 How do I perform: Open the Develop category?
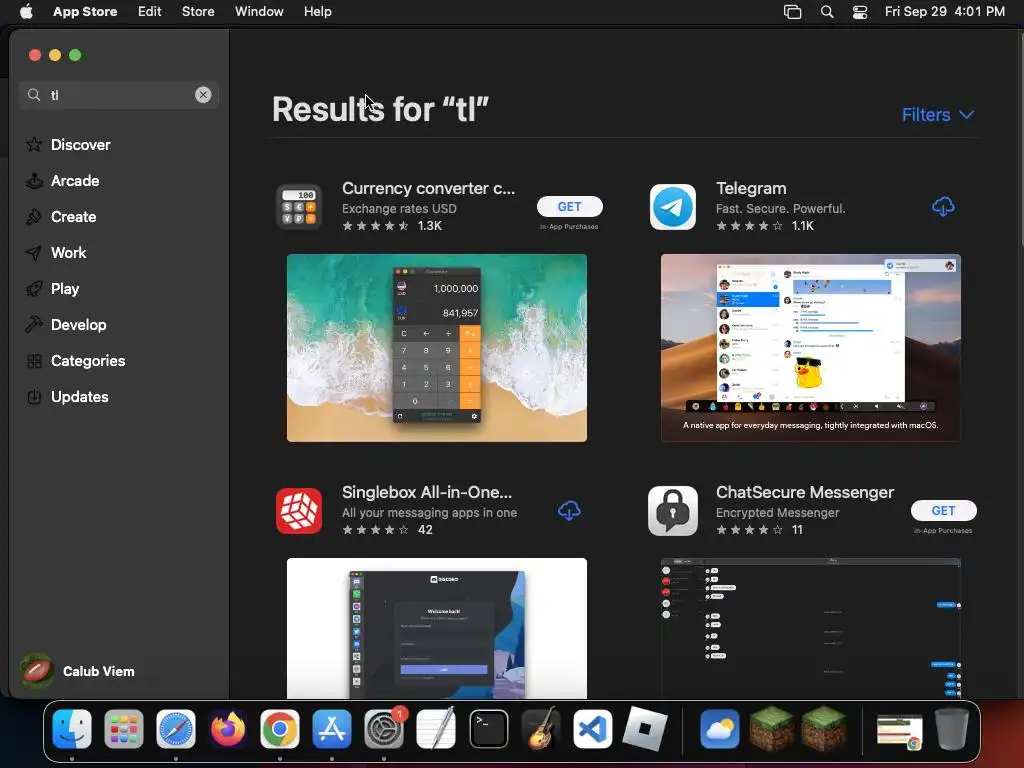click(x=66, y=325)
